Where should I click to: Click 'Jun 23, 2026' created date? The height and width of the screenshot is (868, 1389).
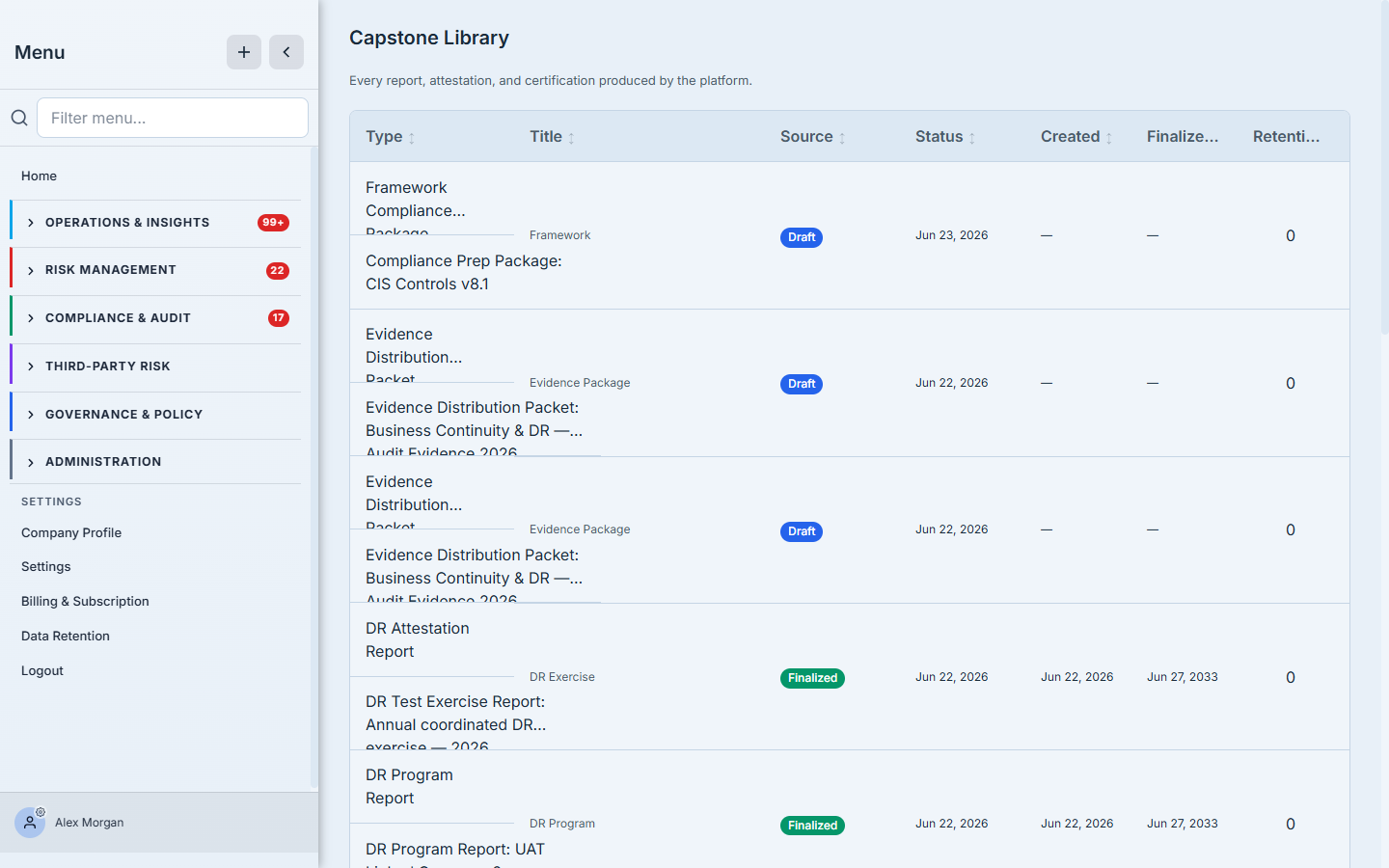click(x=952, y=235)
